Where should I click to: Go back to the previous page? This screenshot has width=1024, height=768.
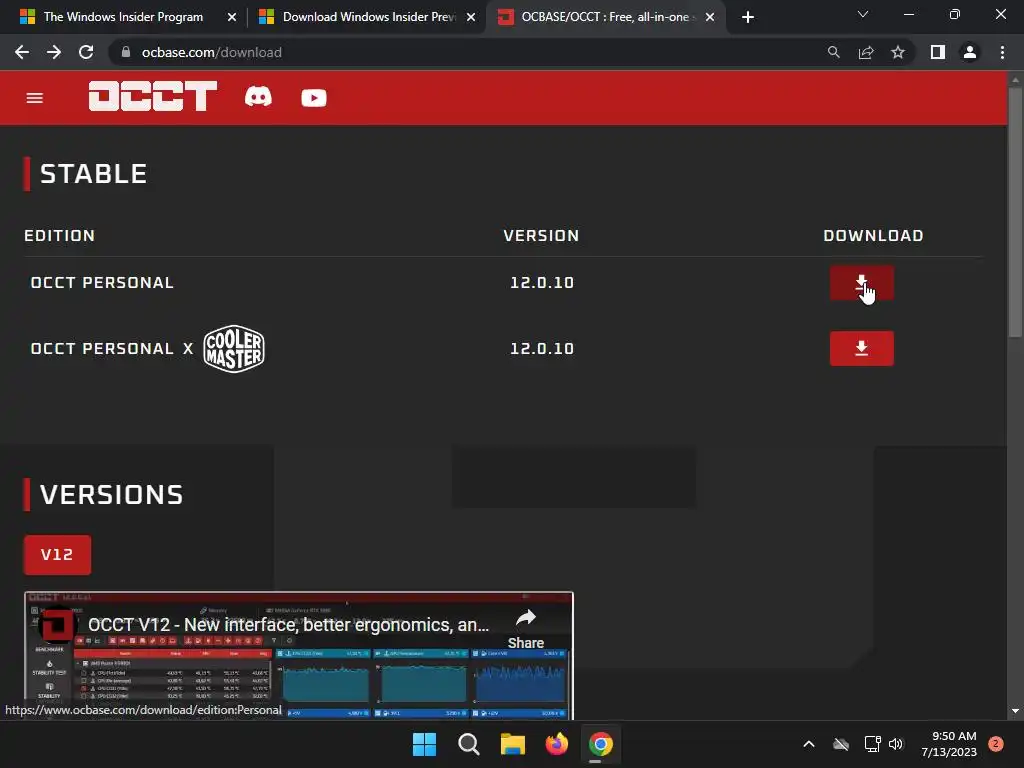pos(22,52)
